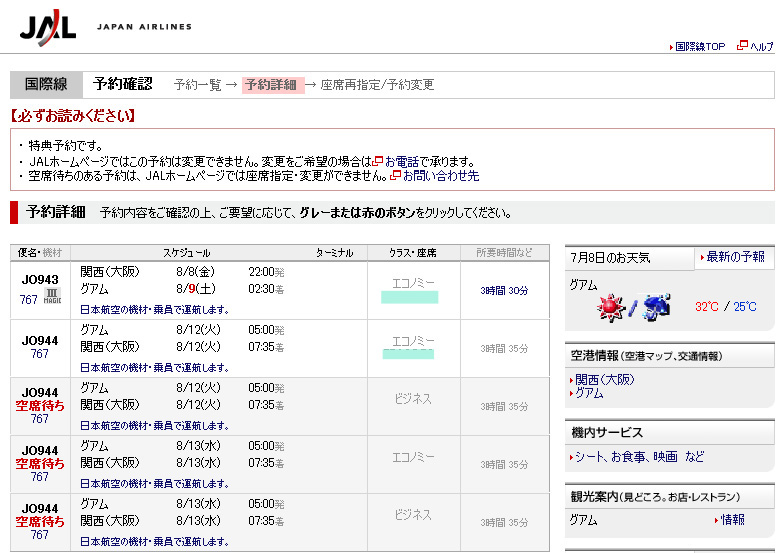Image resolution: width=781 pixels, height=553 pixels.
Task: Open グアム airport information link
Action: click(x=589, y=393)
